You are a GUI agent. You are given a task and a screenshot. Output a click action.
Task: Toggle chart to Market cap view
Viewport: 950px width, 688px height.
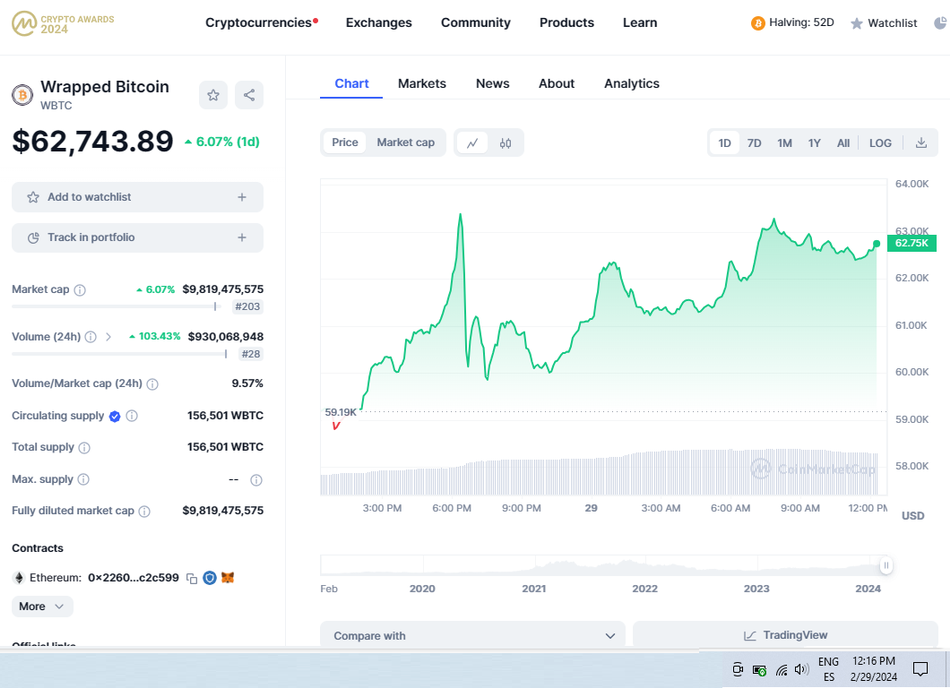tap(405, 143)
